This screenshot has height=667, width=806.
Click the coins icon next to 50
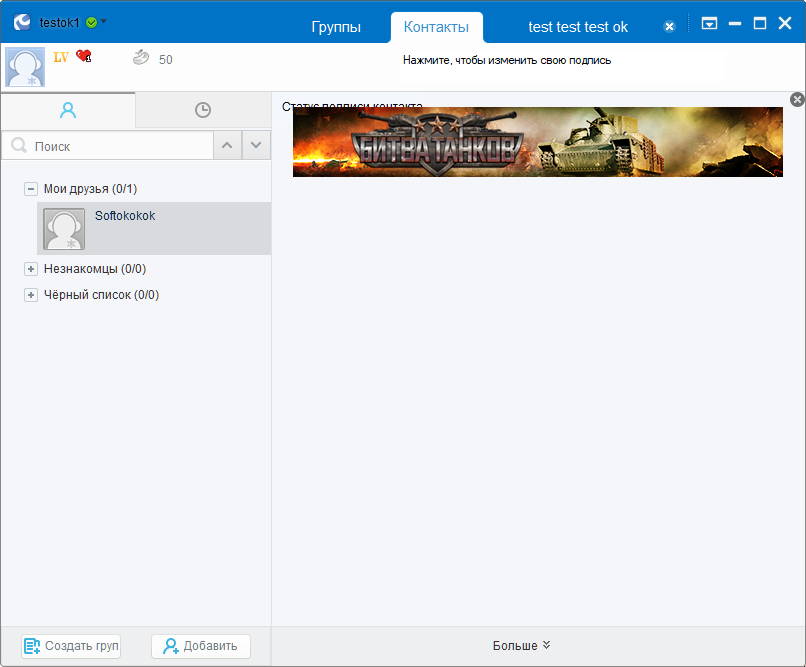click(141, 58)
